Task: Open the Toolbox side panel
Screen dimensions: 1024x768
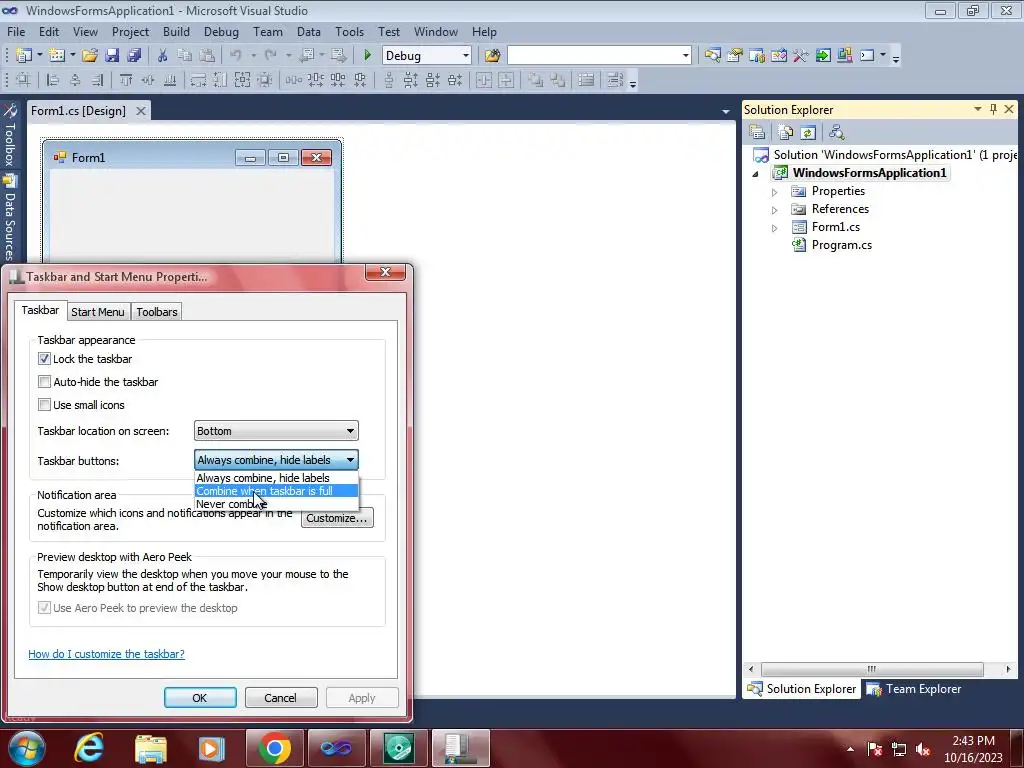Action: coord(9,135)
